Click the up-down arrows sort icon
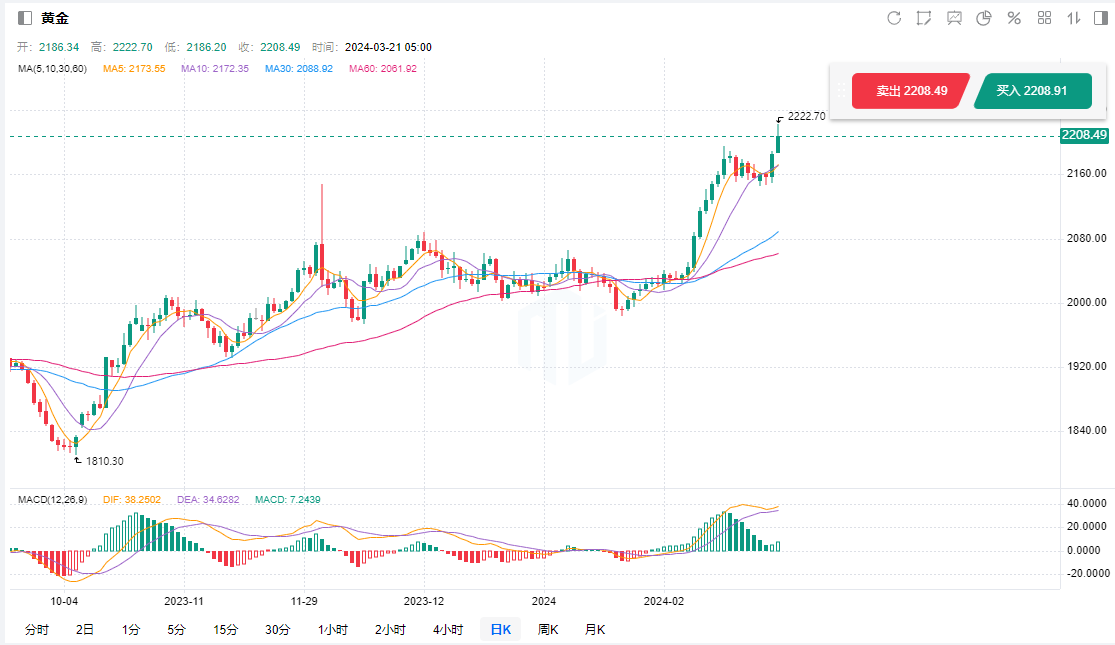The width and height of the screenshot is (1115, 645). coord(1074,18)
